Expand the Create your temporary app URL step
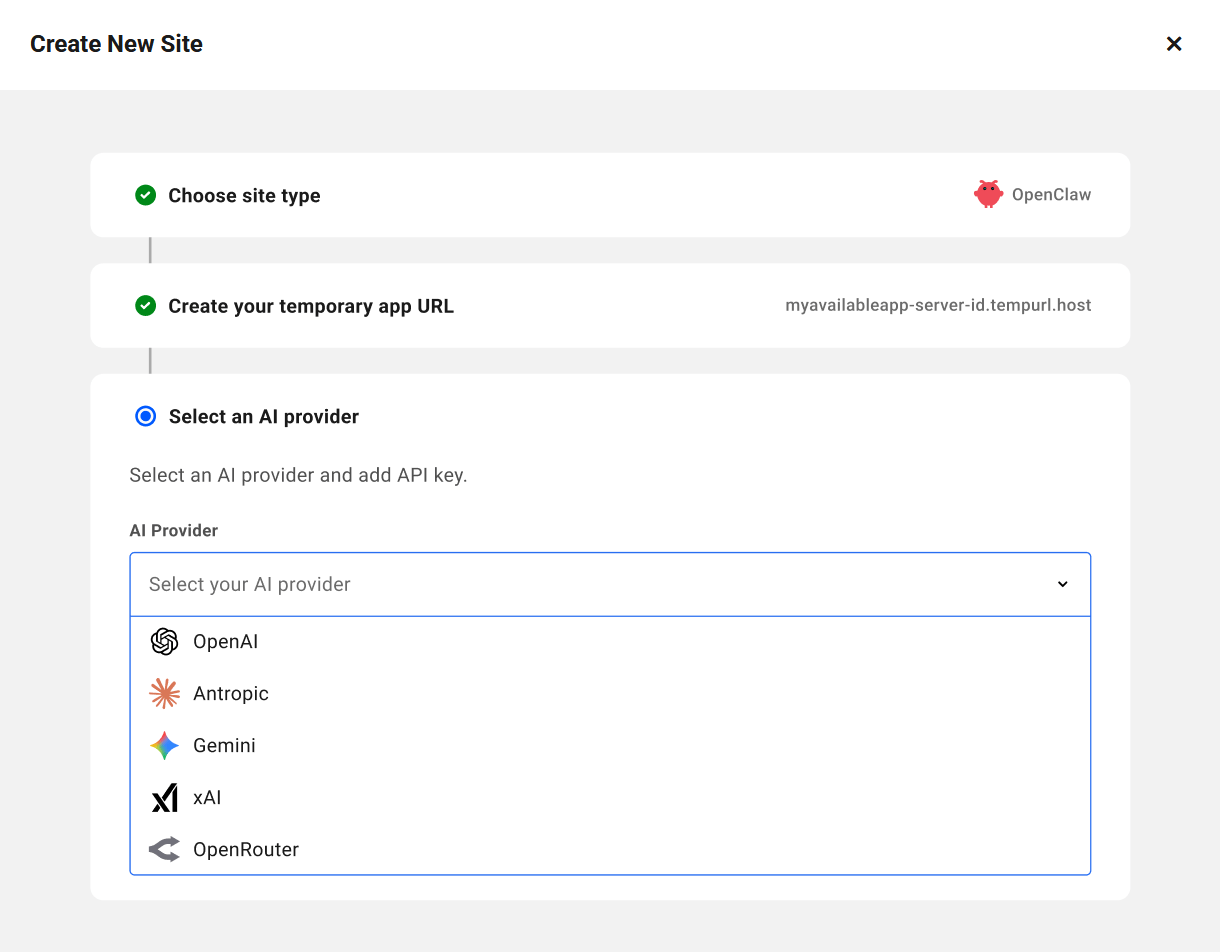 (x=610, y=305)
